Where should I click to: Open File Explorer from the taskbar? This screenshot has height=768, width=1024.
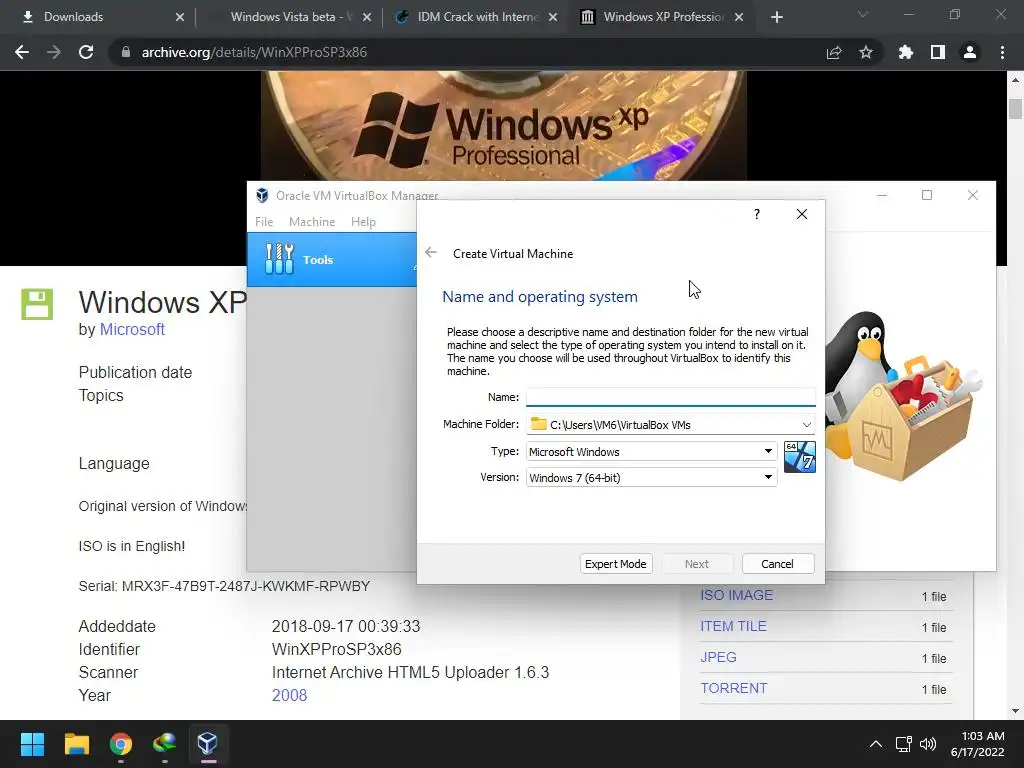[76, 744]
